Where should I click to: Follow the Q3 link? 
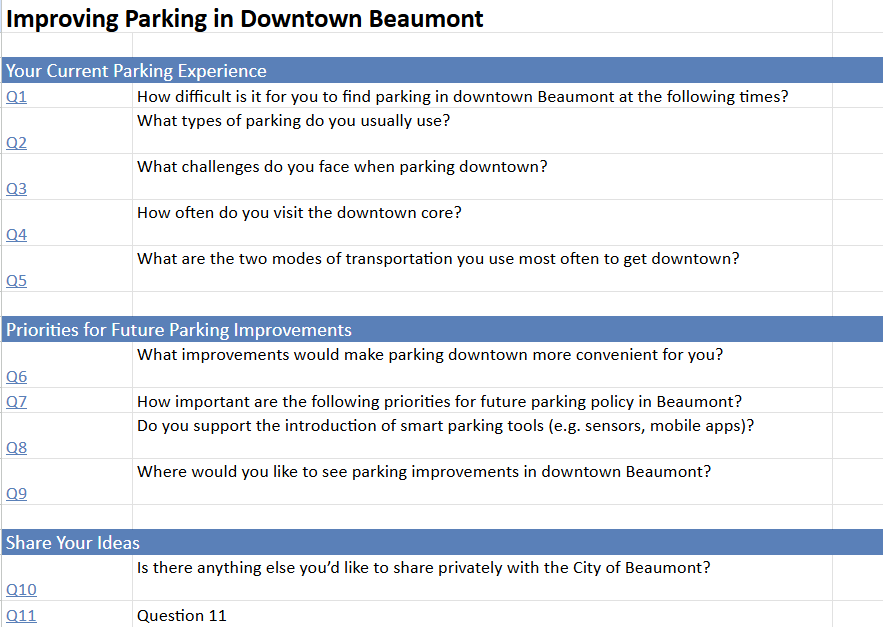tap(16, 189)
